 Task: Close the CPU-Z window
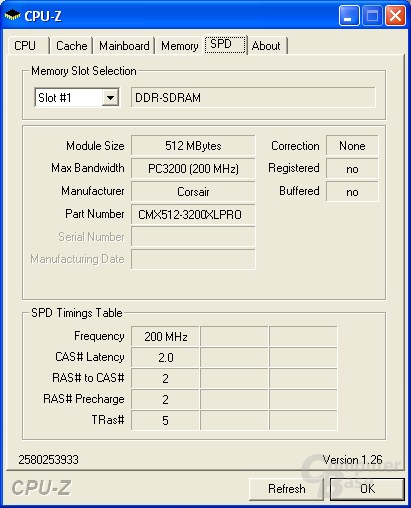pyautogui.click(x=395, y=16)
